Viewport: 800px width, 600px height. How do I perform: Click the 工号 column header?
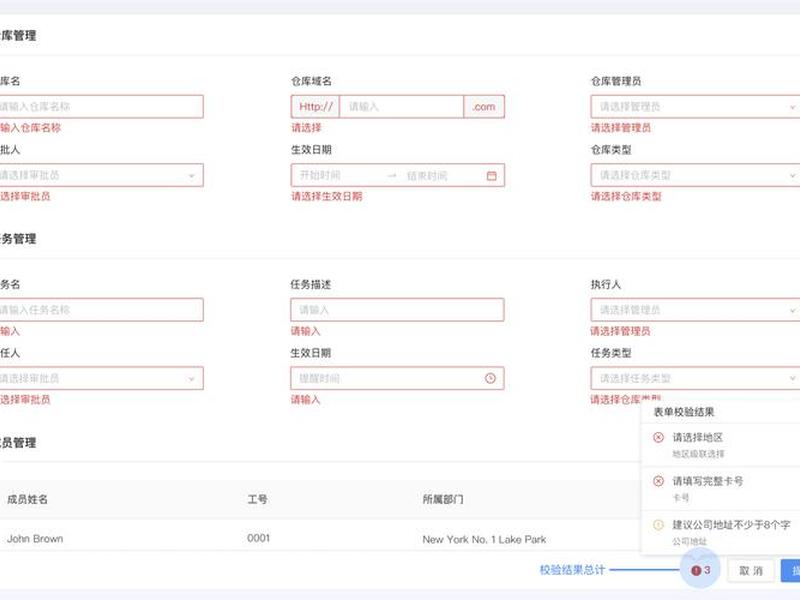(257, 499)
